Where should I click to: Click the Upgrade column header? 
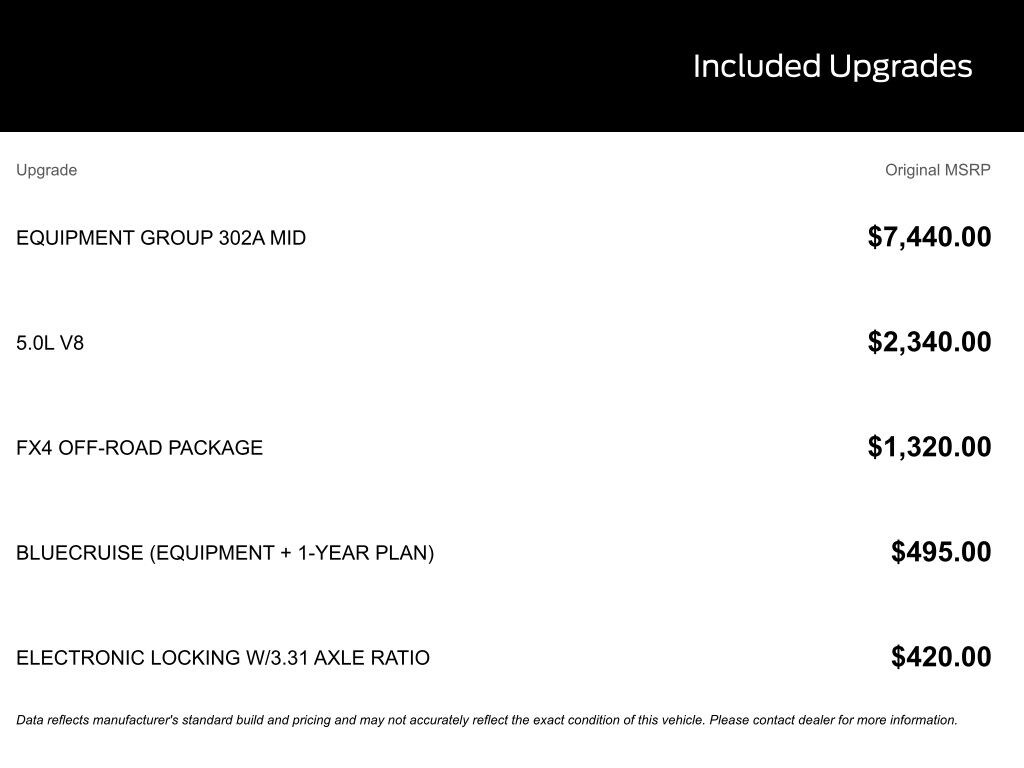[x=46, y=170]
